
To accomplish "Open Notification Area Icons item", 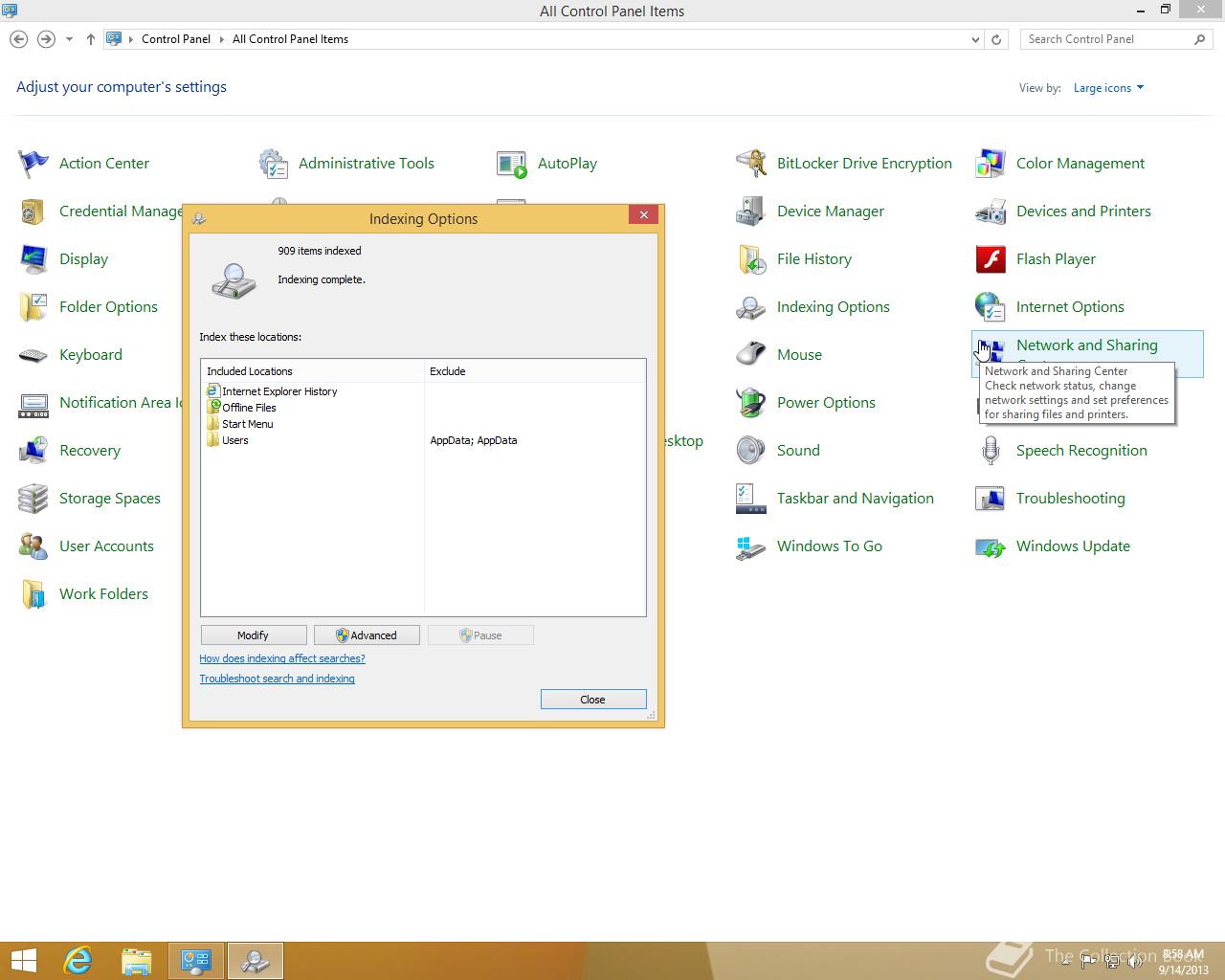I will pyautogui.click(x=100, y=403).
